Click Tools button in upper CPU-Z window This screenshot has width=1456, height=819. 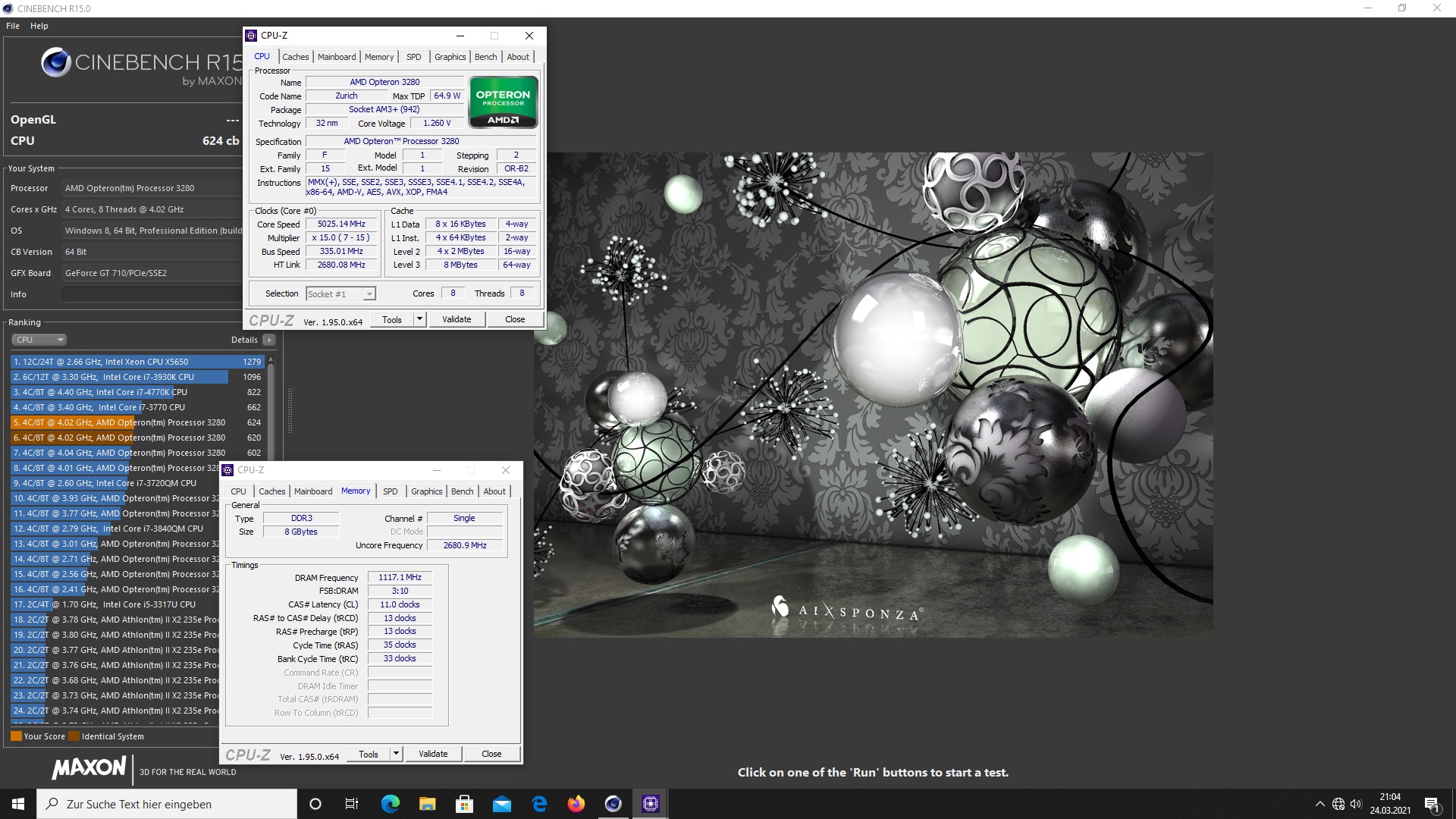[392, 319]
